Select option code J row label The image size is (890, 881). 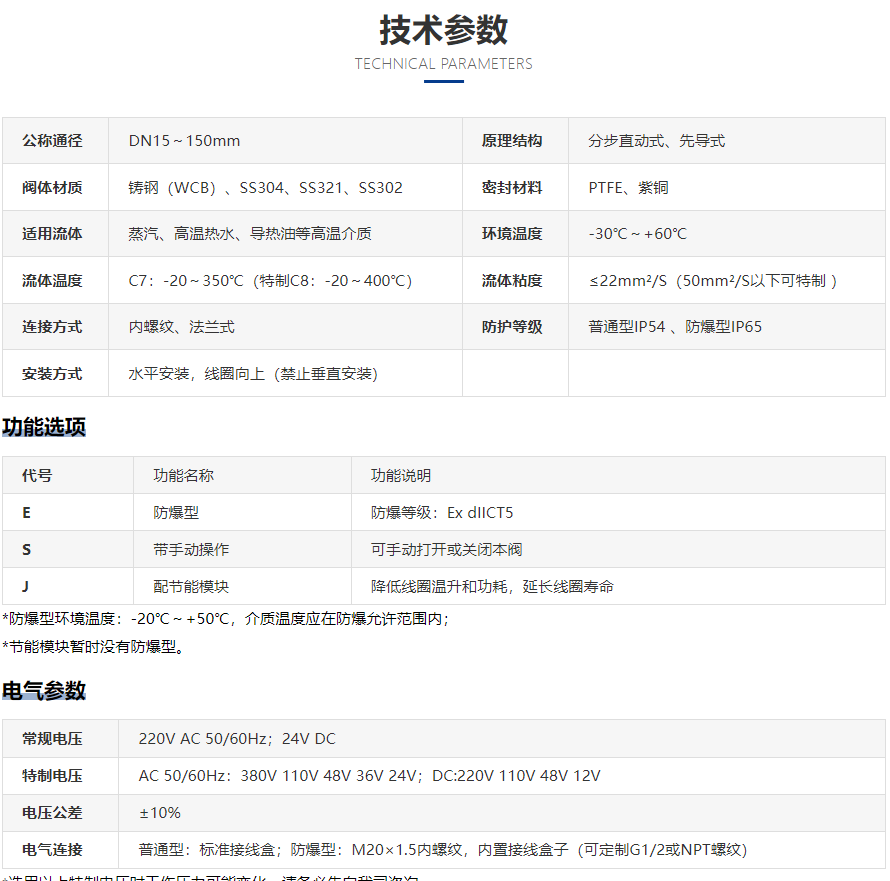click(26, 587)
